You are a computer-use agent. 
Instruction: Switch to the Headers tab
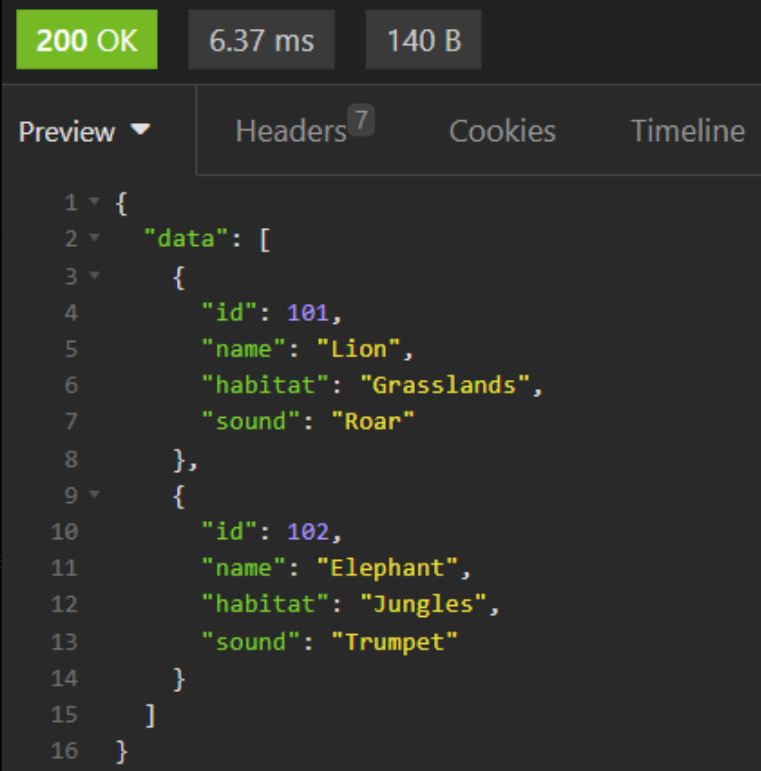click(x=291, y=131)
